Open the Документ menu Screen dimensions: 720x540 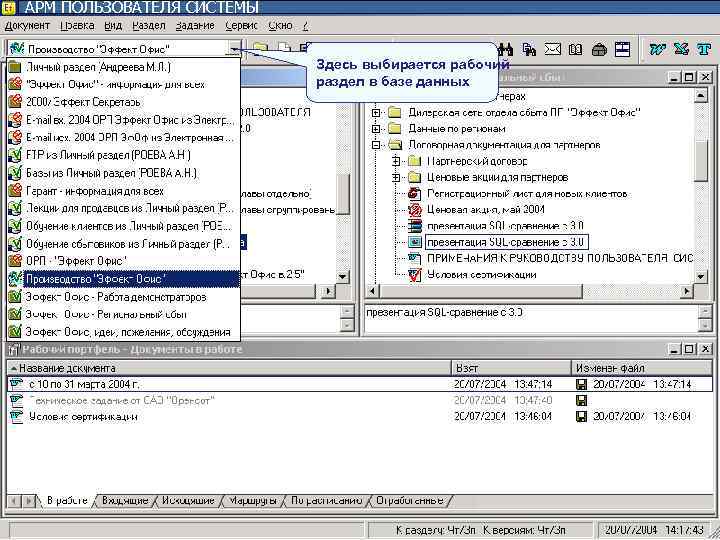click(27, 26)
